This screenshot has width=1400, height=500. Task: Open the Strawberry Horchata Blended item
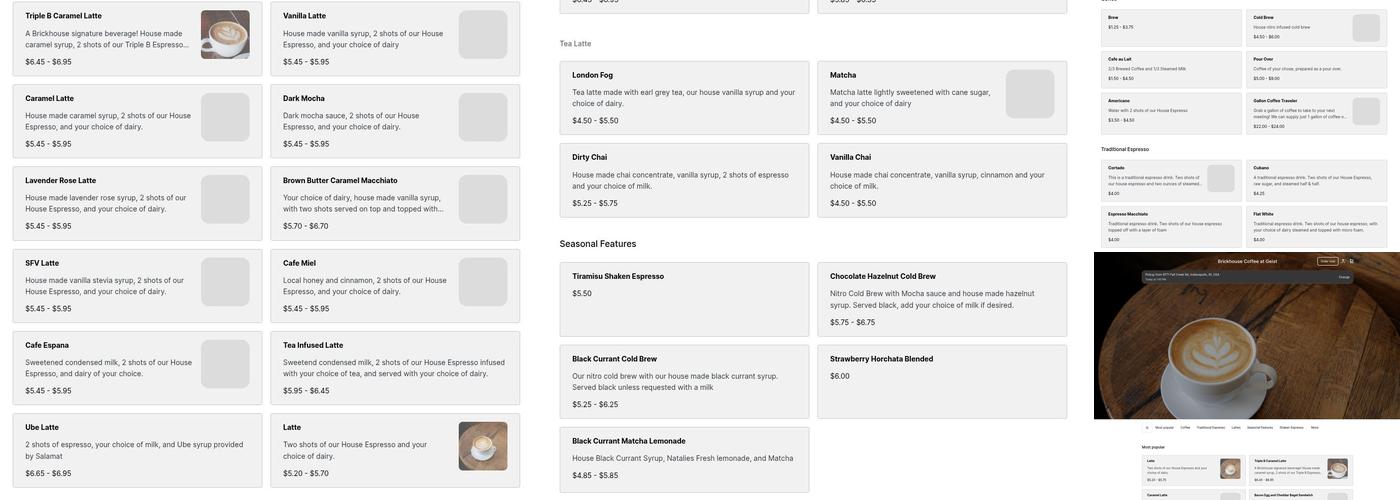pyautogui.click(x=942, y=381)
